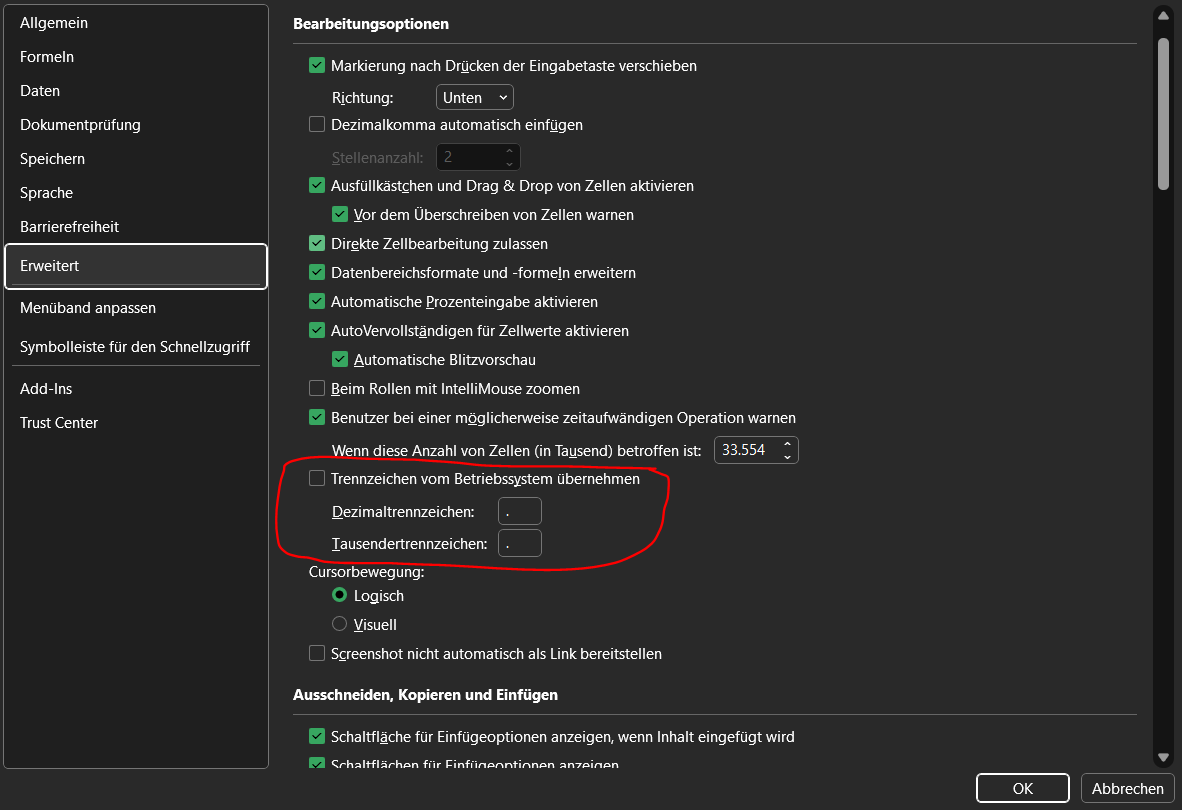Select Logisch cursor movement
The image size is (1182, 810).
340,595
